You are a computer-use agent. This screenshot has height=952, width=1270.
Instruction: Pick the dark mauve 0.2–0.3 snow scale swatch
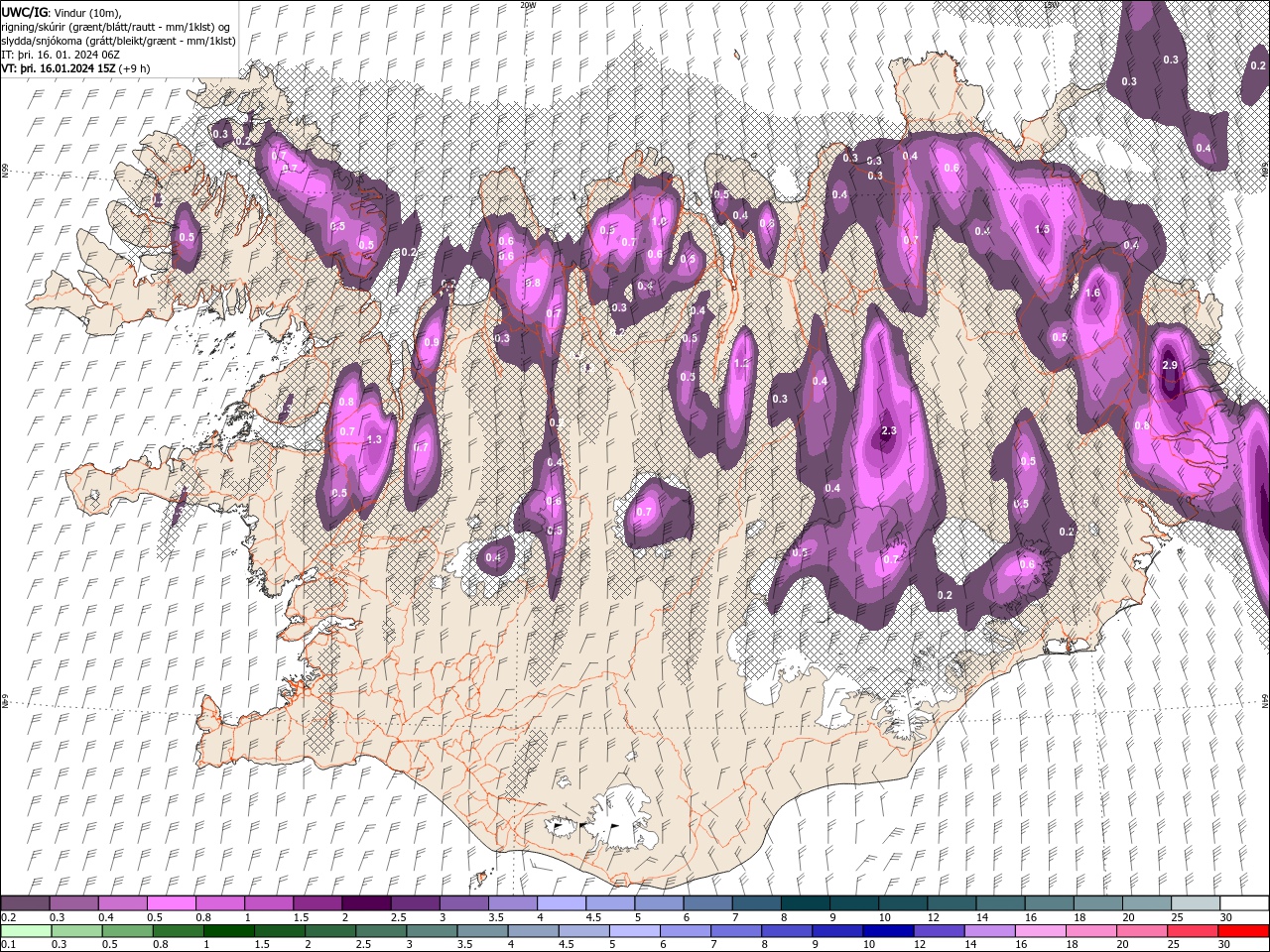(x=25, y=902)
